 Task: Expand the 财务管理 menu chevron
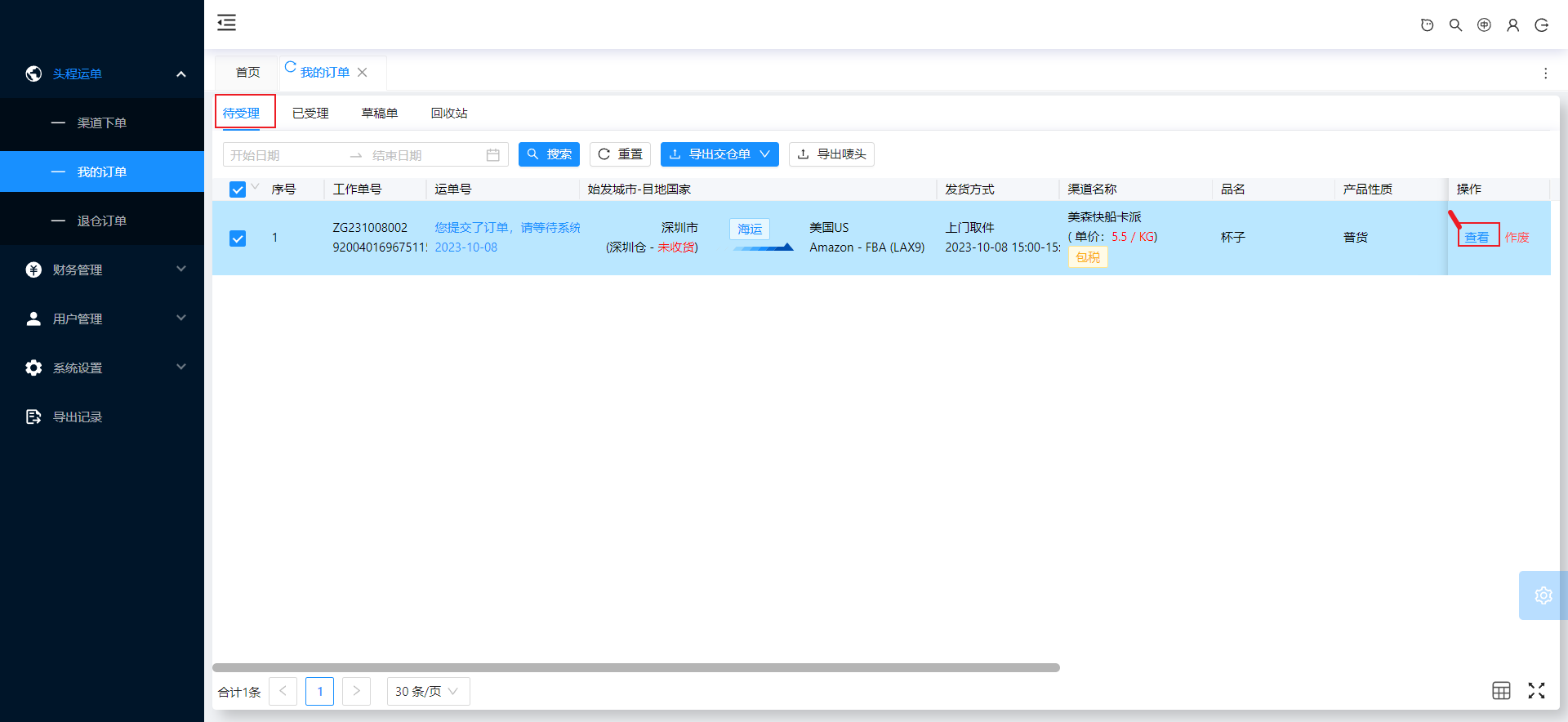pyautogui.click(x=181, y=269)
